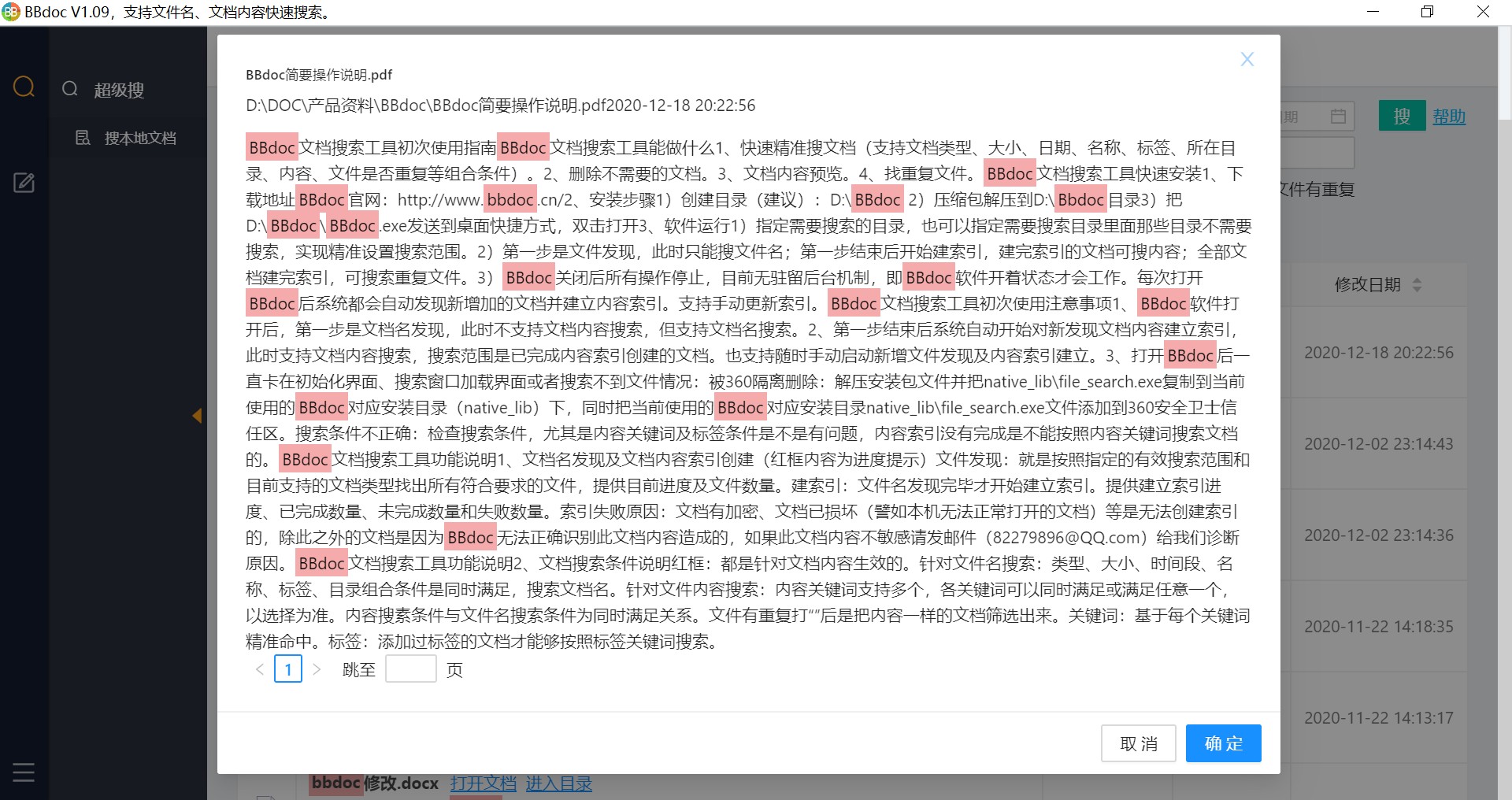
Task: Select 超级搜 menu item
Action: click(x=119, y=90)
